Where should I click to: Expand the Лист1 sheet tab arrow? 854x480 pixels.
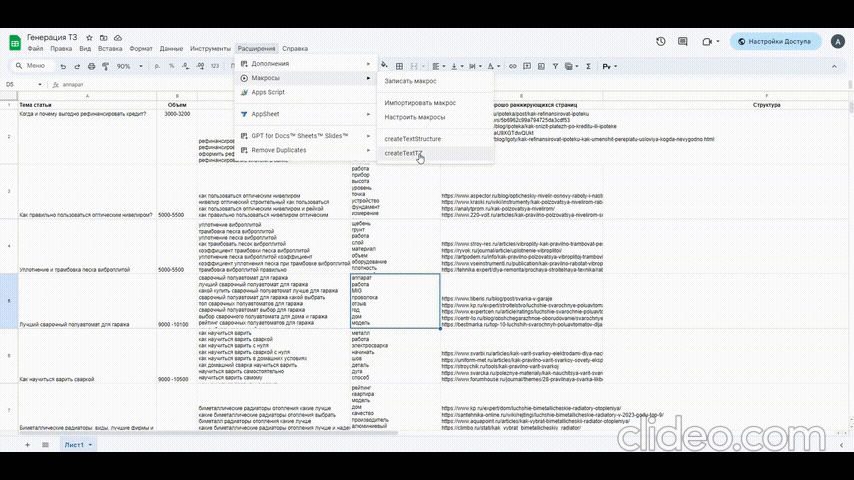click(x=90, y=444)
